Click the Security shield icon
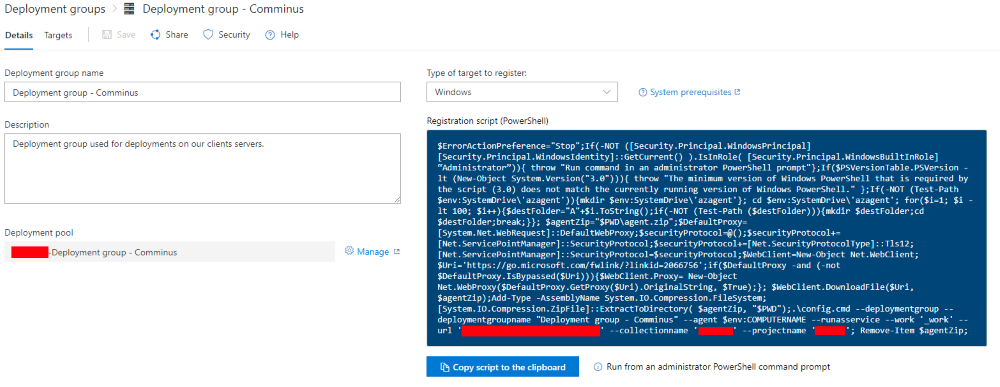Image resolution: width=1000 pixels, height=387 pixels. tap(208, 35)
